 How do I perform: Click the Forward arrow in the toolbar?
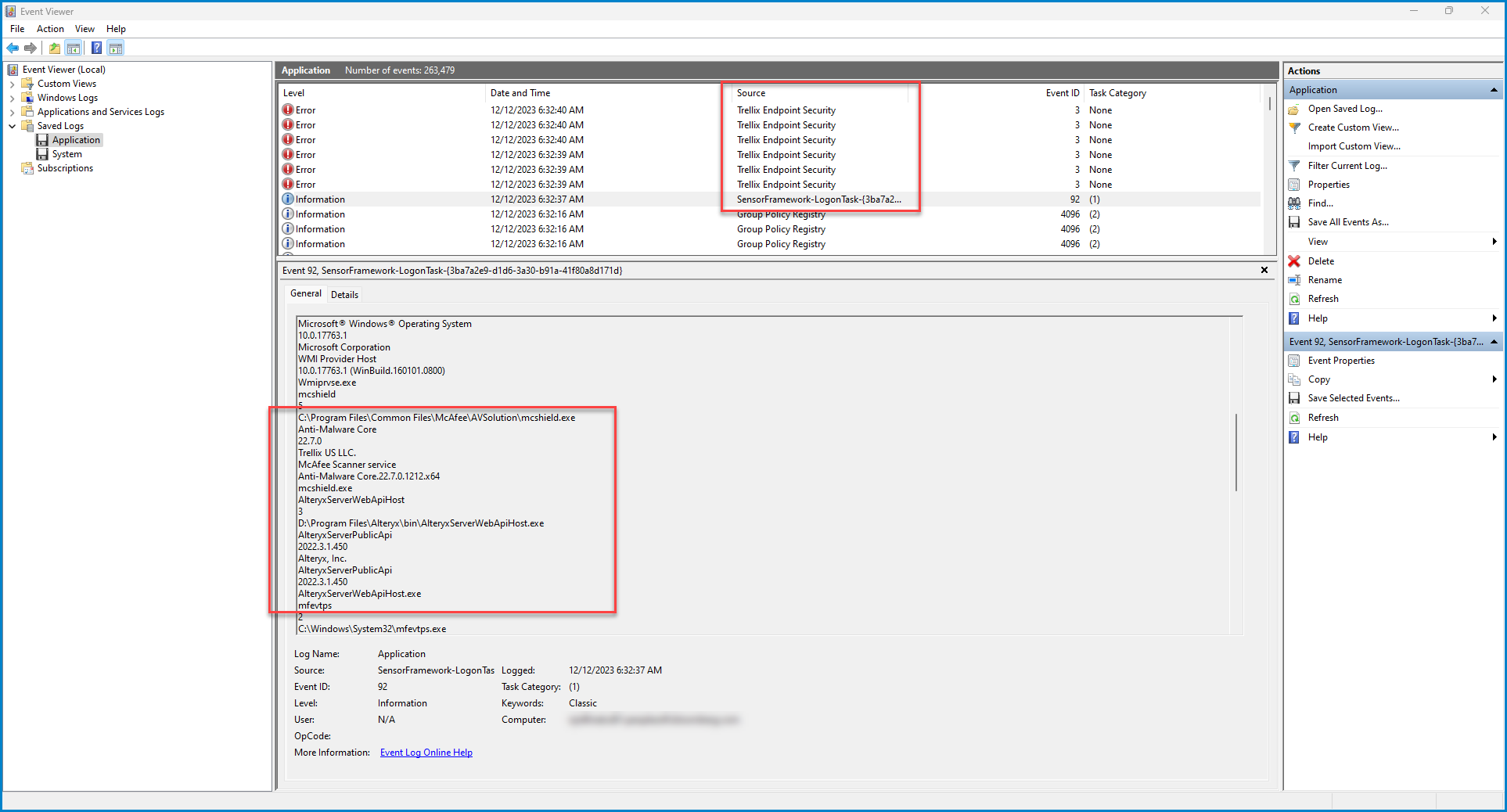click(x=31, y=49)
